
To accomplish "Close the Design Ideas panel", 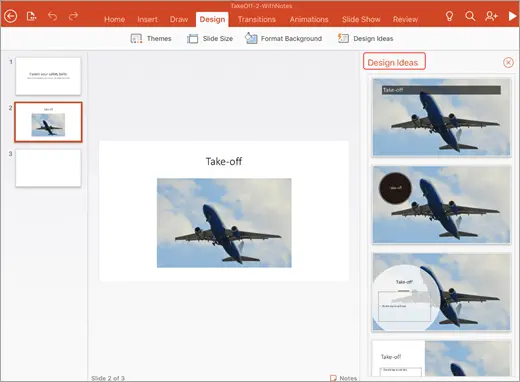I will coord(508,62).
